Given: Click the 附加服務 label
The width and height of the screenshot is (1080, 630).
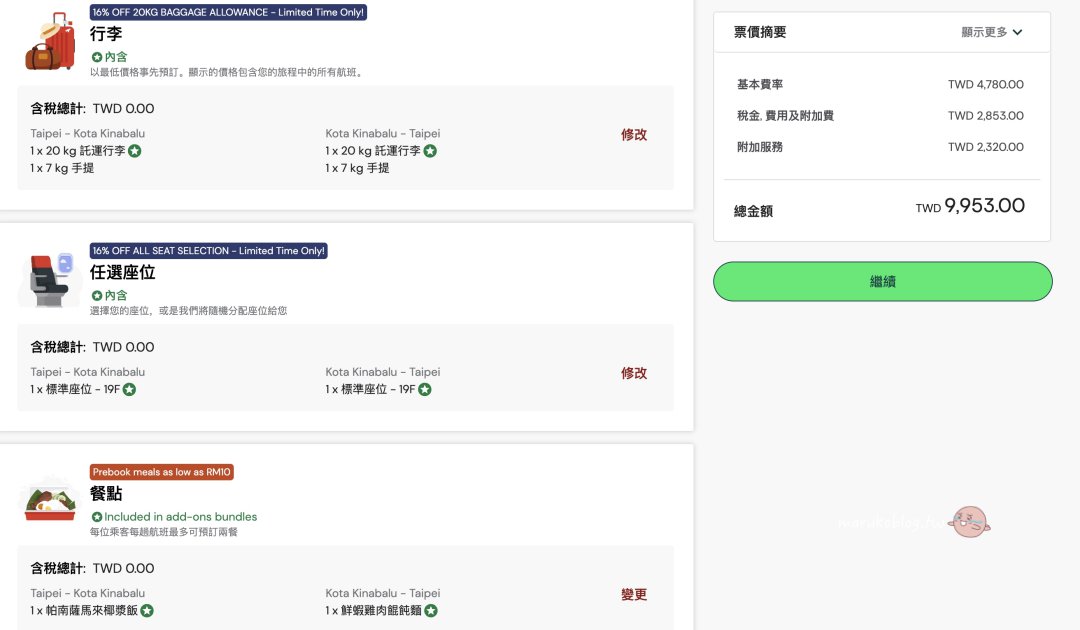Looking at the screenshot, I should pos(760,147).
